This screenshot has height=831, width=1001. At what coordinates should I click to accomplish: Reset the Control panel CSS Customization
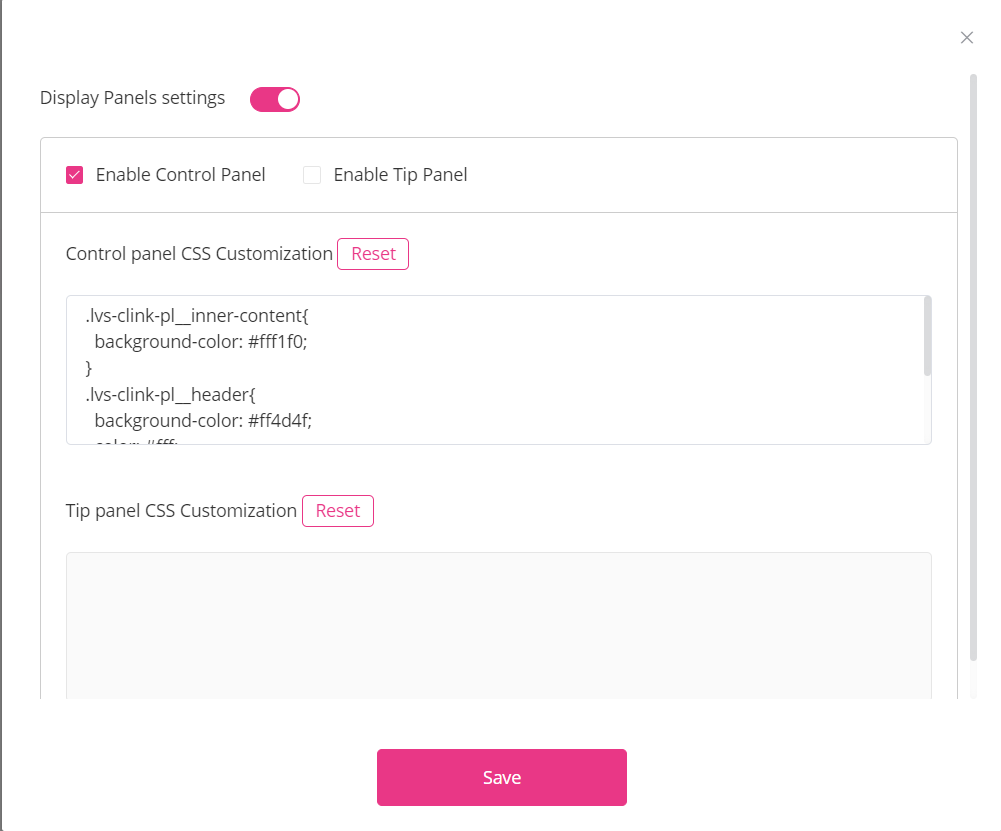click(373, 254)
